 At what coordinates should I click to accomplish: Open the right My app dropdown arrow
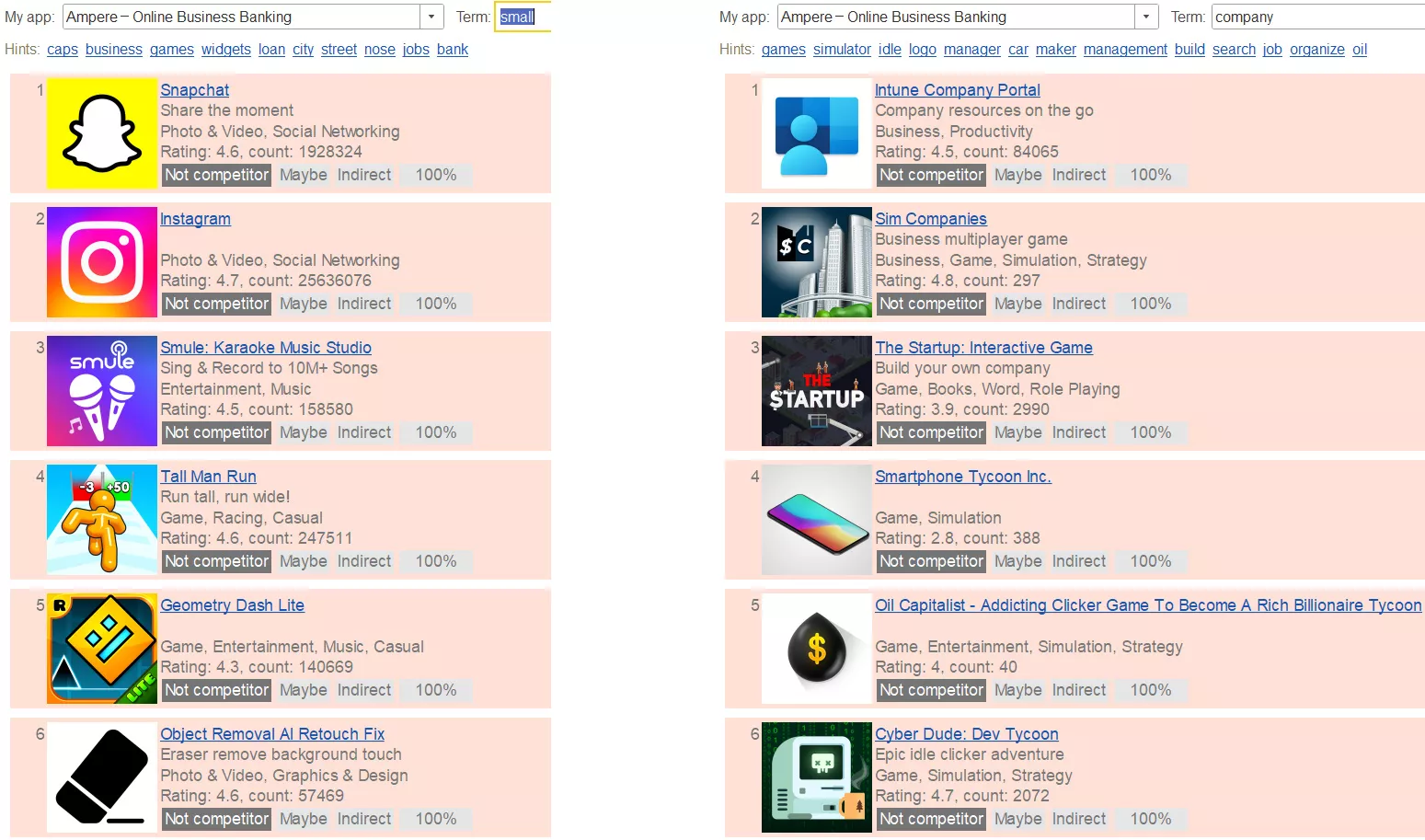pos(1146,17)
